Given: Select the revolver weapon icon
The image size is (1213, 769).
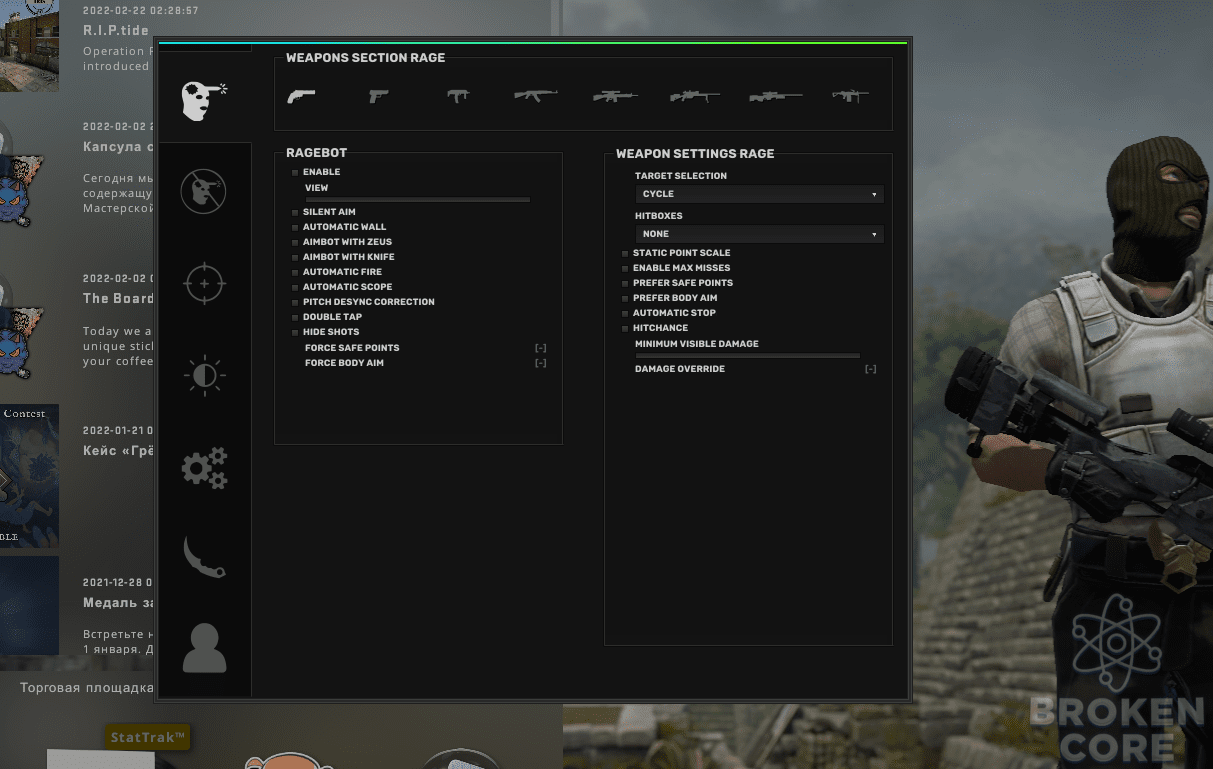Looking at the screenshot, I should point(301,96).
